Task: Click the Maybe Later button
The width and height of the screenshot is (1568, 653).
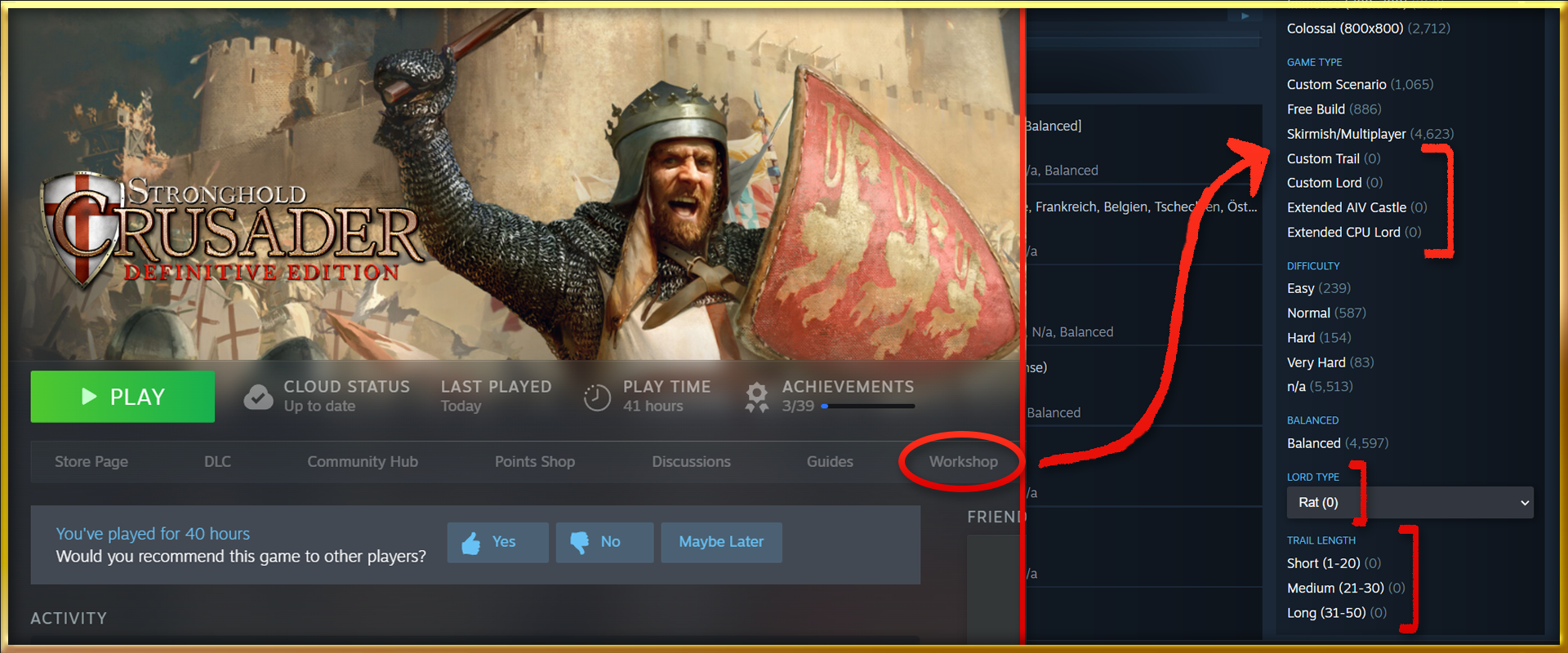Action: (721, 542)
